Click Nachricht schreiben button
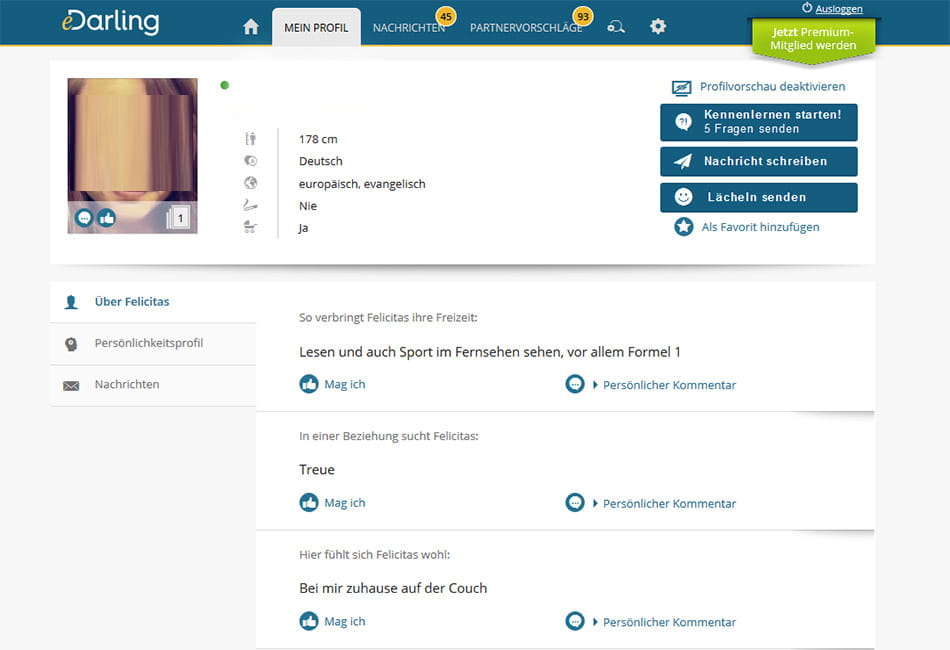 click(x=759, y=161)
